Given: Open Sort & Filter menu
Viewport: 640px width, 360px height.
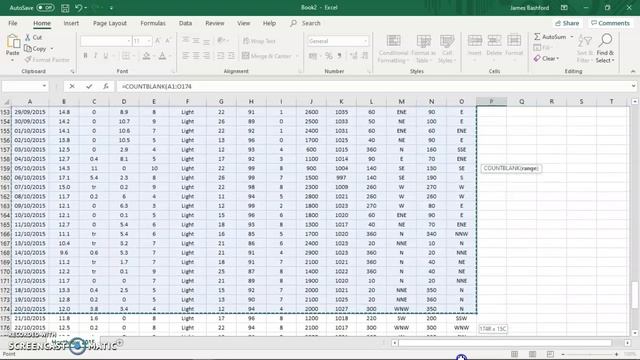Looking at the screenshot, I should click(x=585, y=49).
